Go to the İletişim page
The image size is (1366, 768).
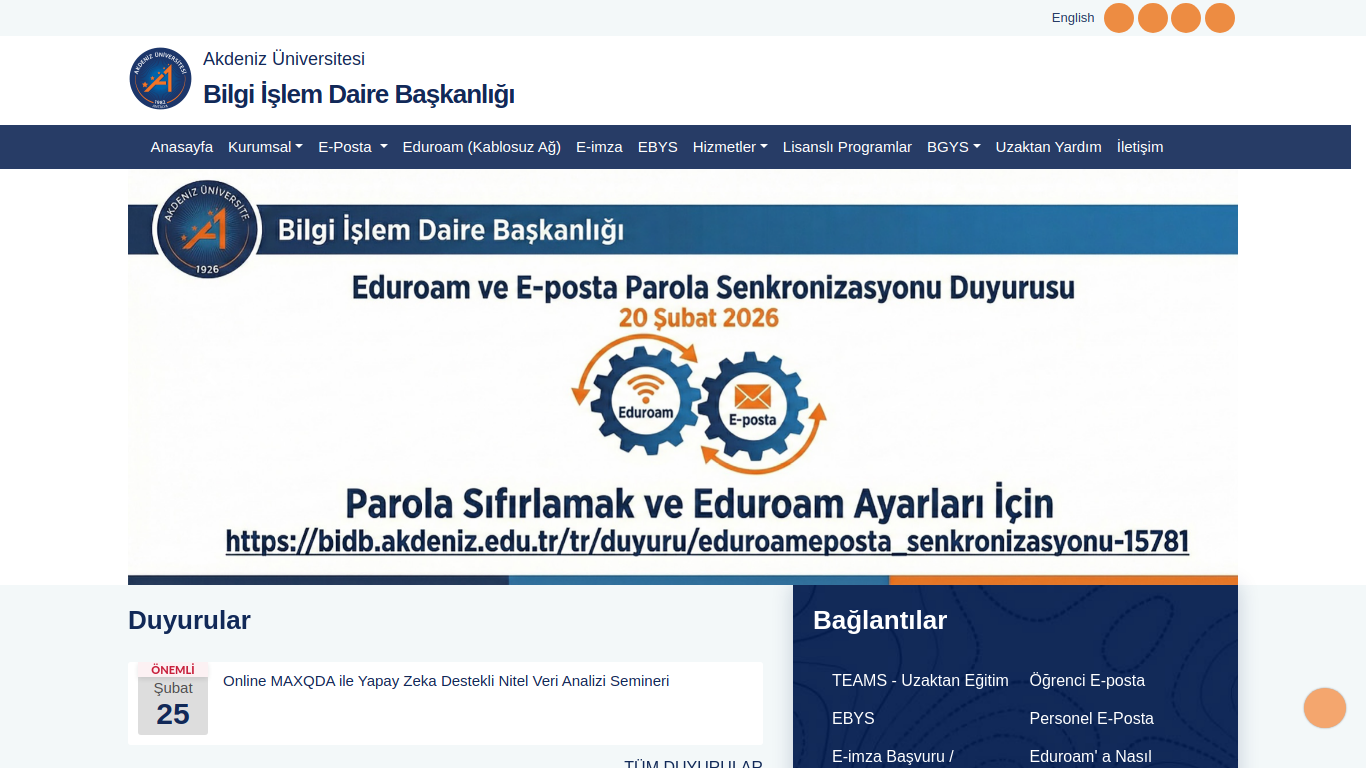click(x=1140, y=147)
